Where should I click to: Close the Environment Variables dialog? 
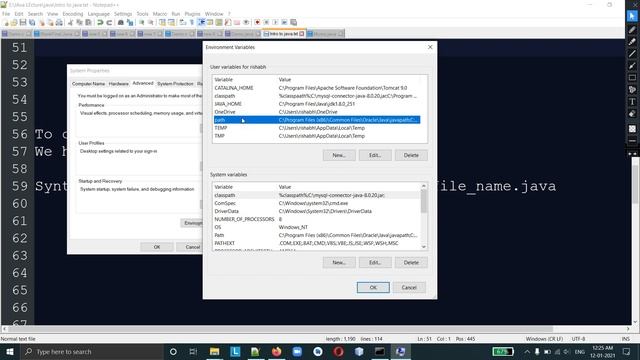click(x=430, y=47)
